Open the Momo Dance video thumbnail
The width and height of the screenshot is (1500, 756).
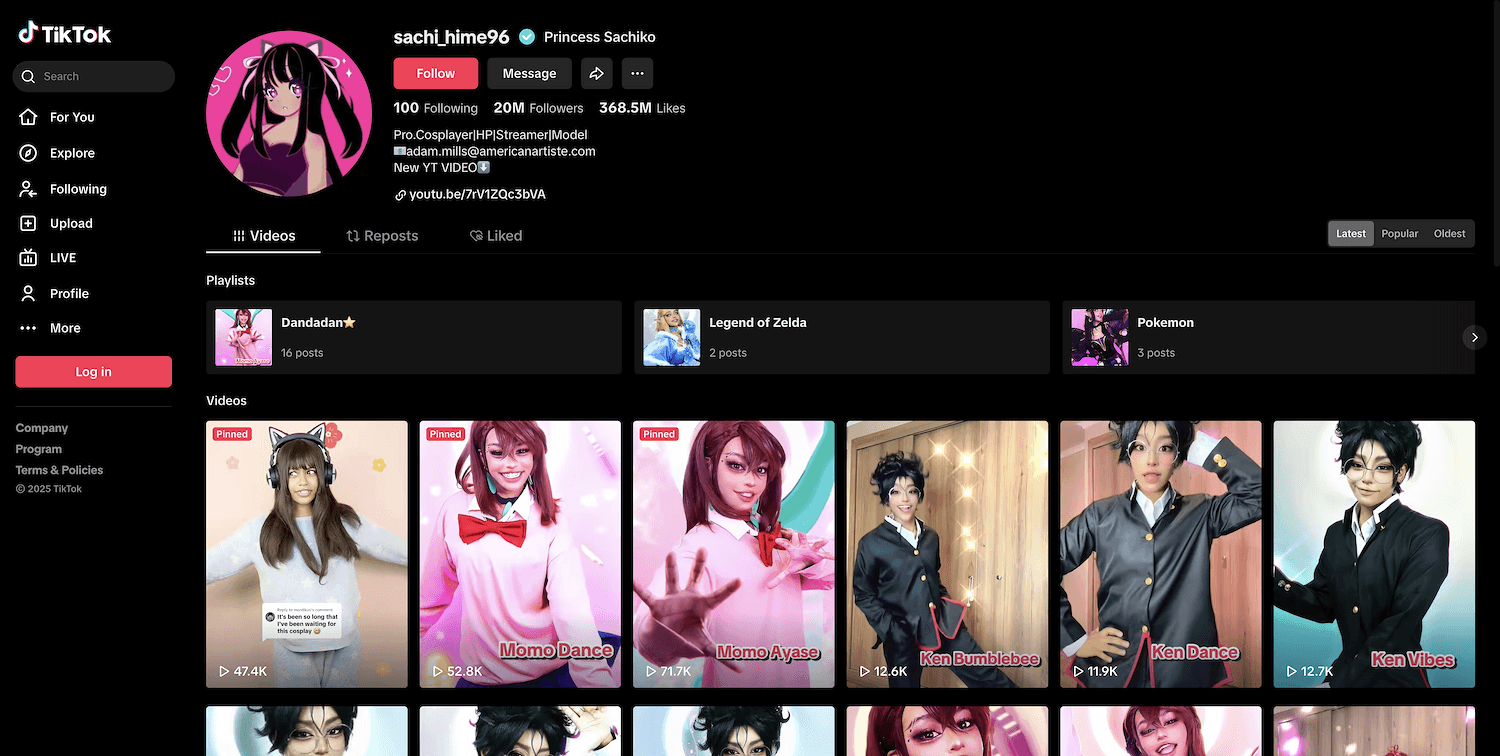520,554
